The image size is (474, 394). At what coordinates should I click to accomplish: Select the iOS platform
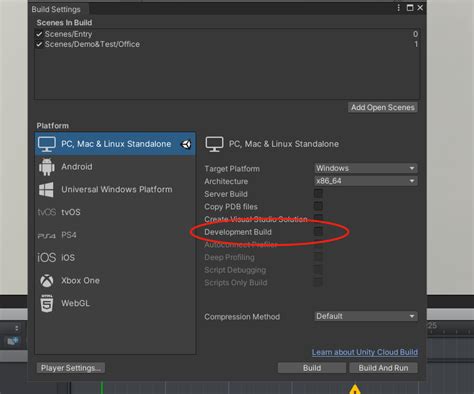(115, 257)
